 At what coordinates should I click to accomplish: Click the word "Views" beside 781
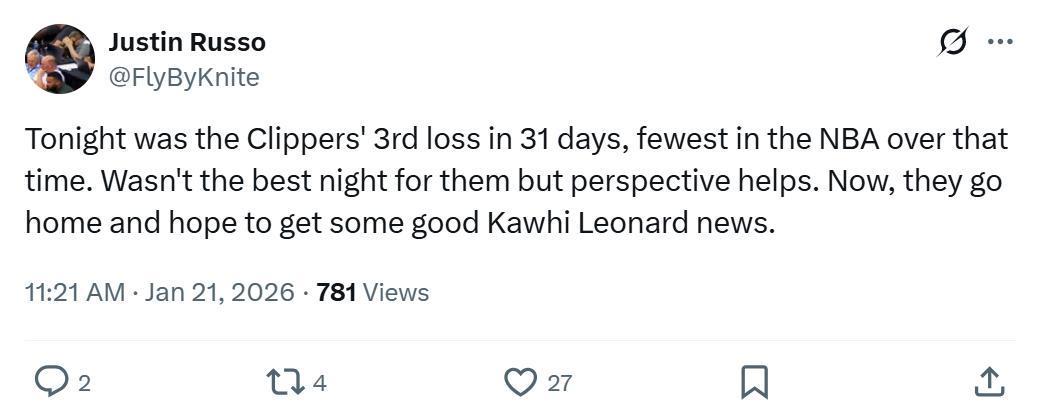pyautogui.click(x=395, y=292)
